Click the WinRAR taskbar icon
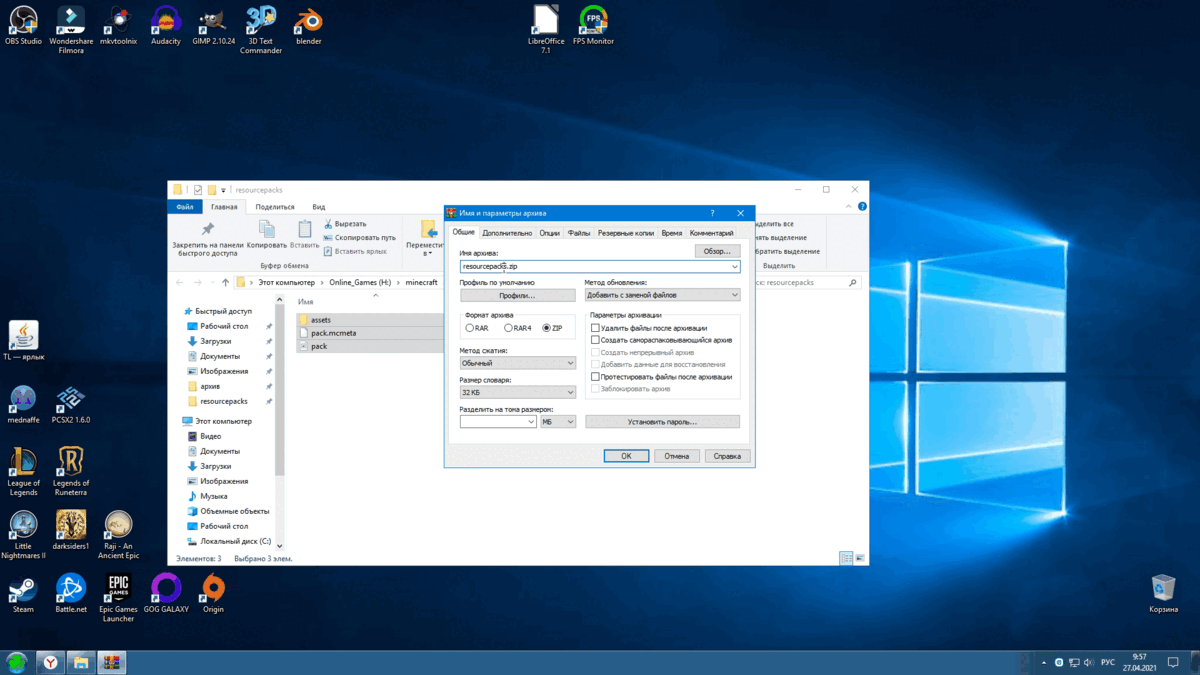Viewport: 1200px width, 675px height. (112, 662)
